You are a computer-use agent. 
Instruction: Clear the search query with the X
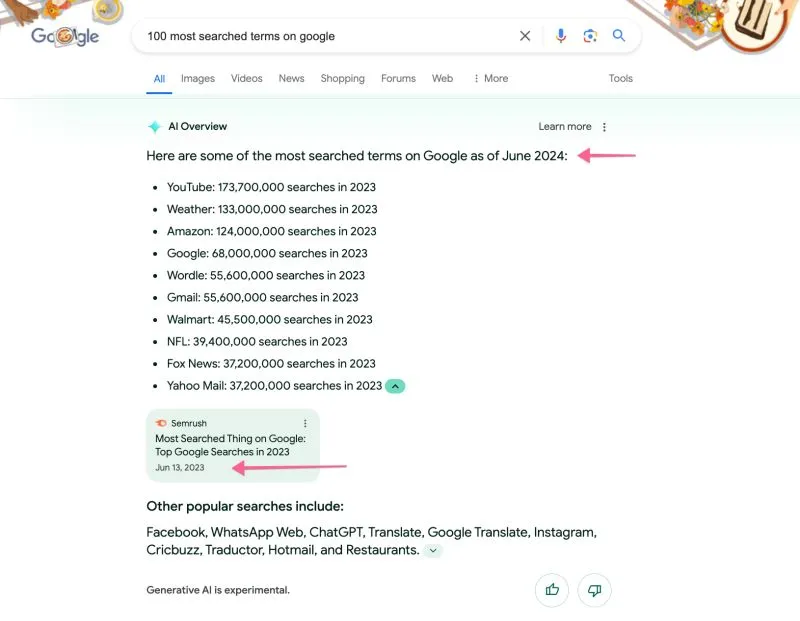pyautogui.click(x=525, y=35)
